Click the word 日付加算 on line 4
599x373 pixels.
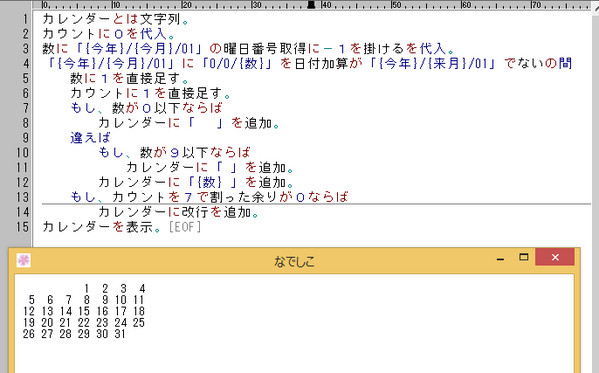(x=321, y=63)
